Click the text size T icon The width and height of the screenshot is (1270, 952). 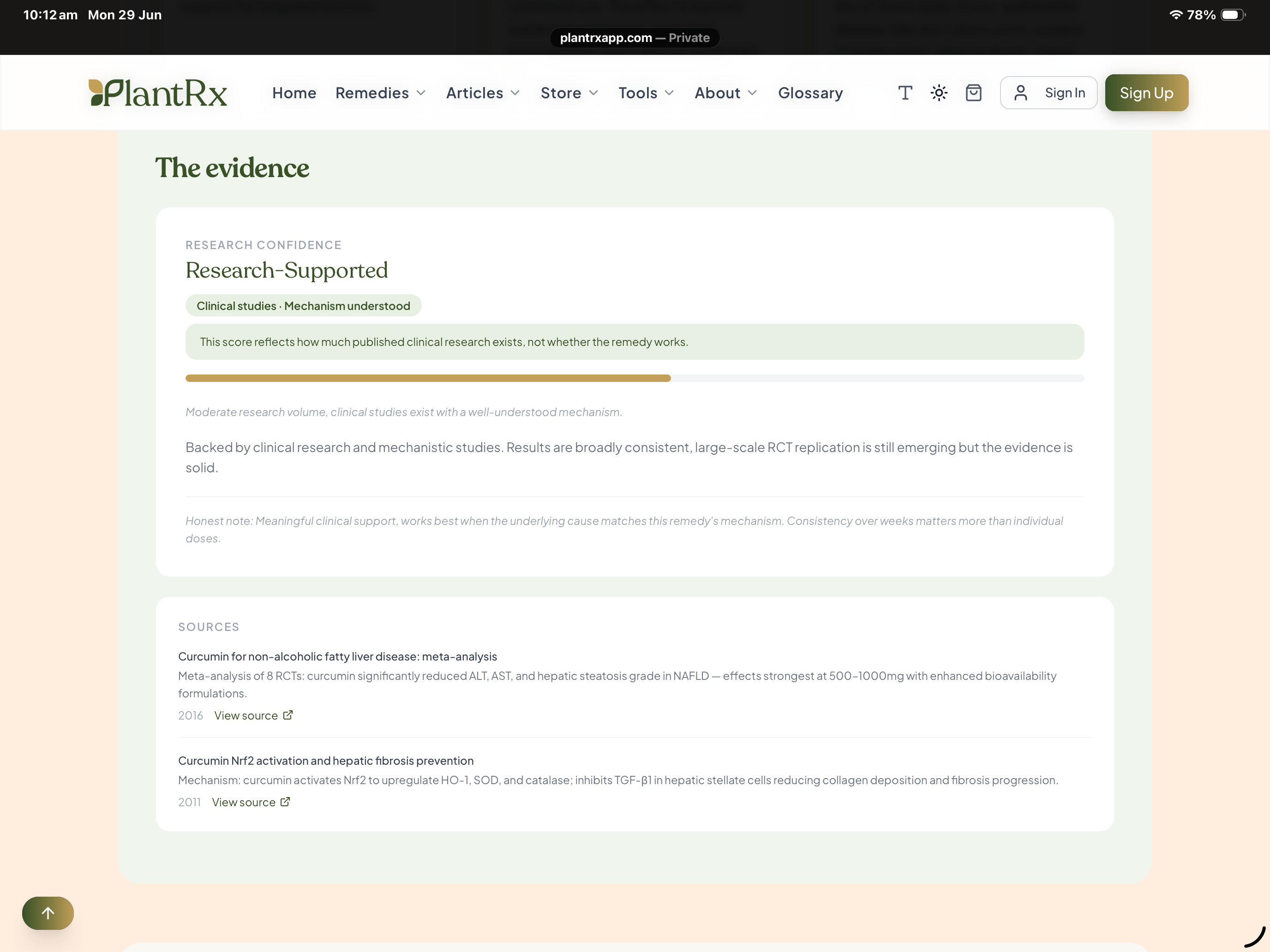pyautogui.click(x=905, y=93)
